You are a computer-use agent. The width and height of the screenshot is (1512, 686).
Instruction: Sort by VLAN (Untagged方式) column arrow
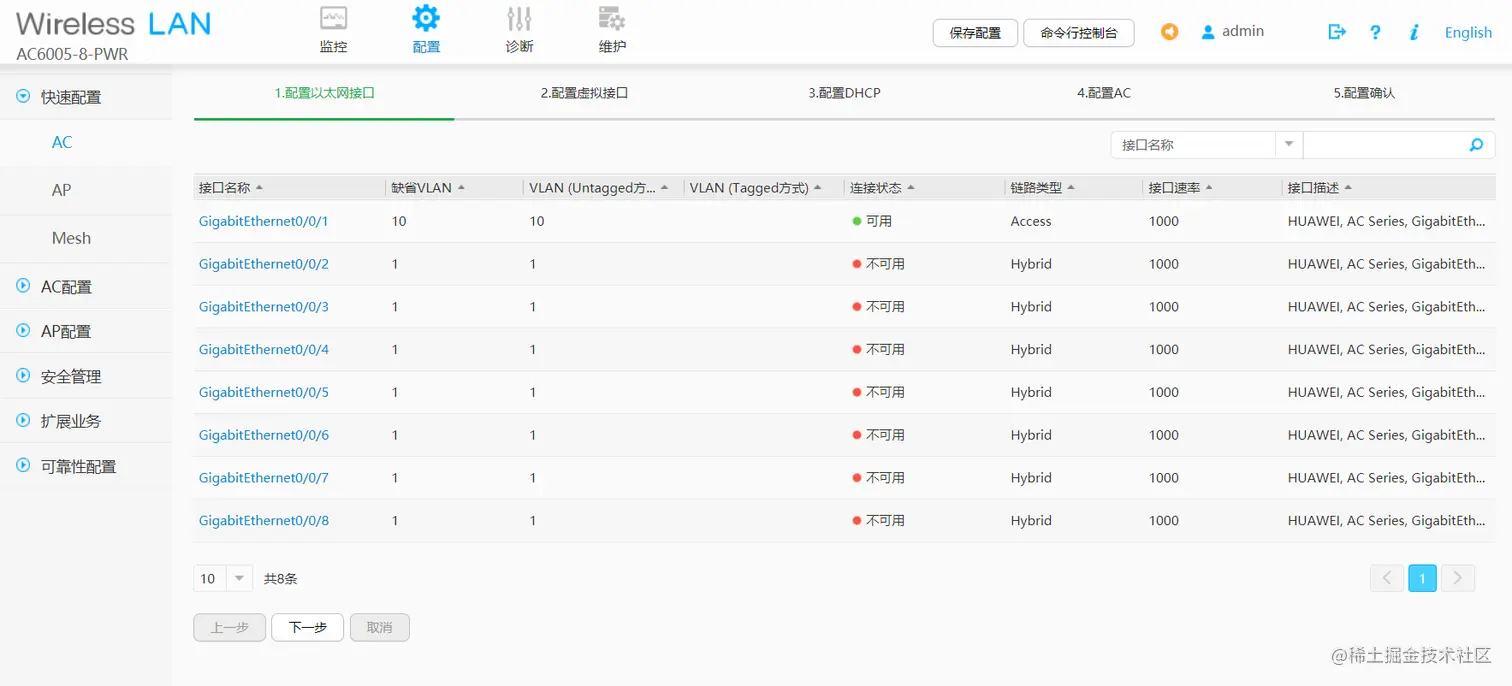coord(665,187)
